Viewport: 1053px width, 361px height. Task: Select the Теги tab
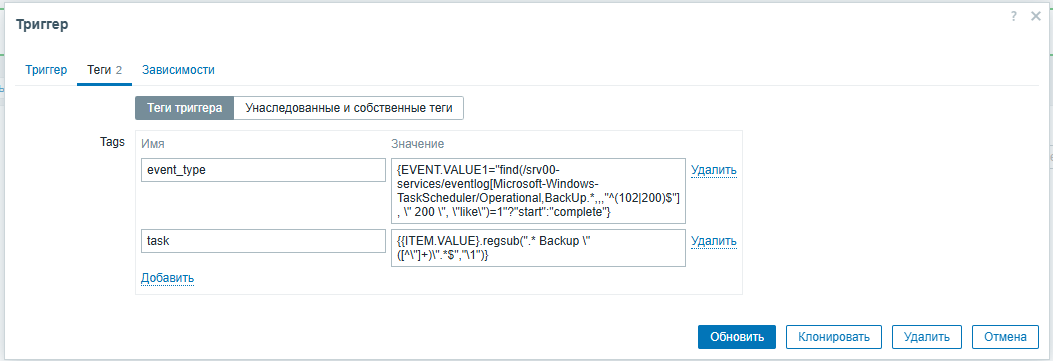[105, 70]
